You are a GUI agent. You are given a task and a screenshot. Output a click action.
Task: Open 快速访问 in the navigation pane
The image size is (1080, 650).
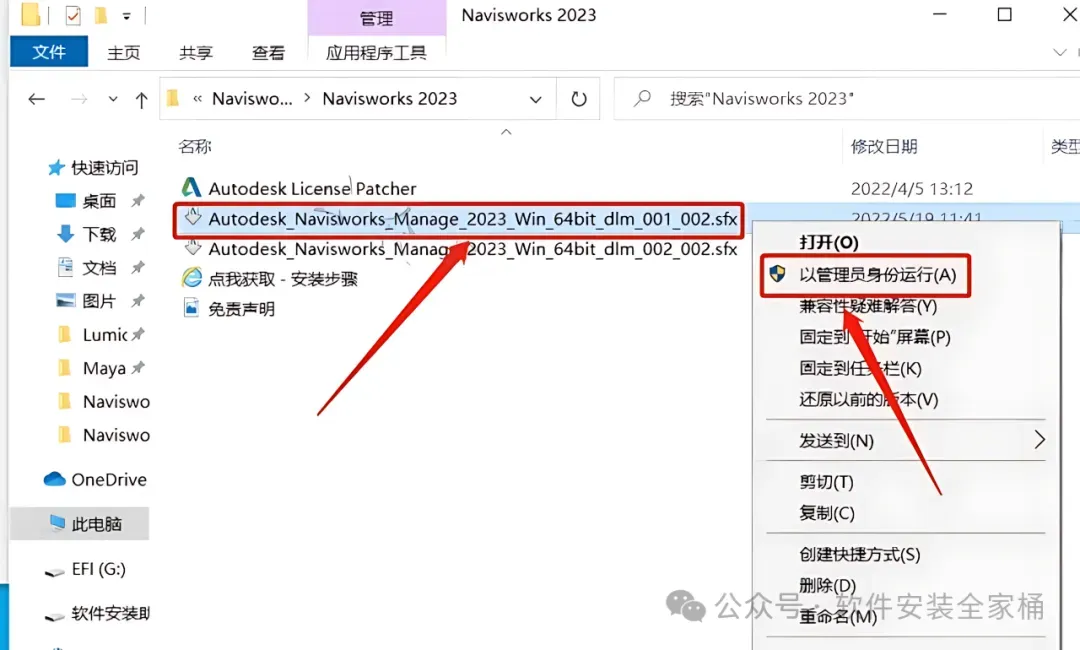104,167
